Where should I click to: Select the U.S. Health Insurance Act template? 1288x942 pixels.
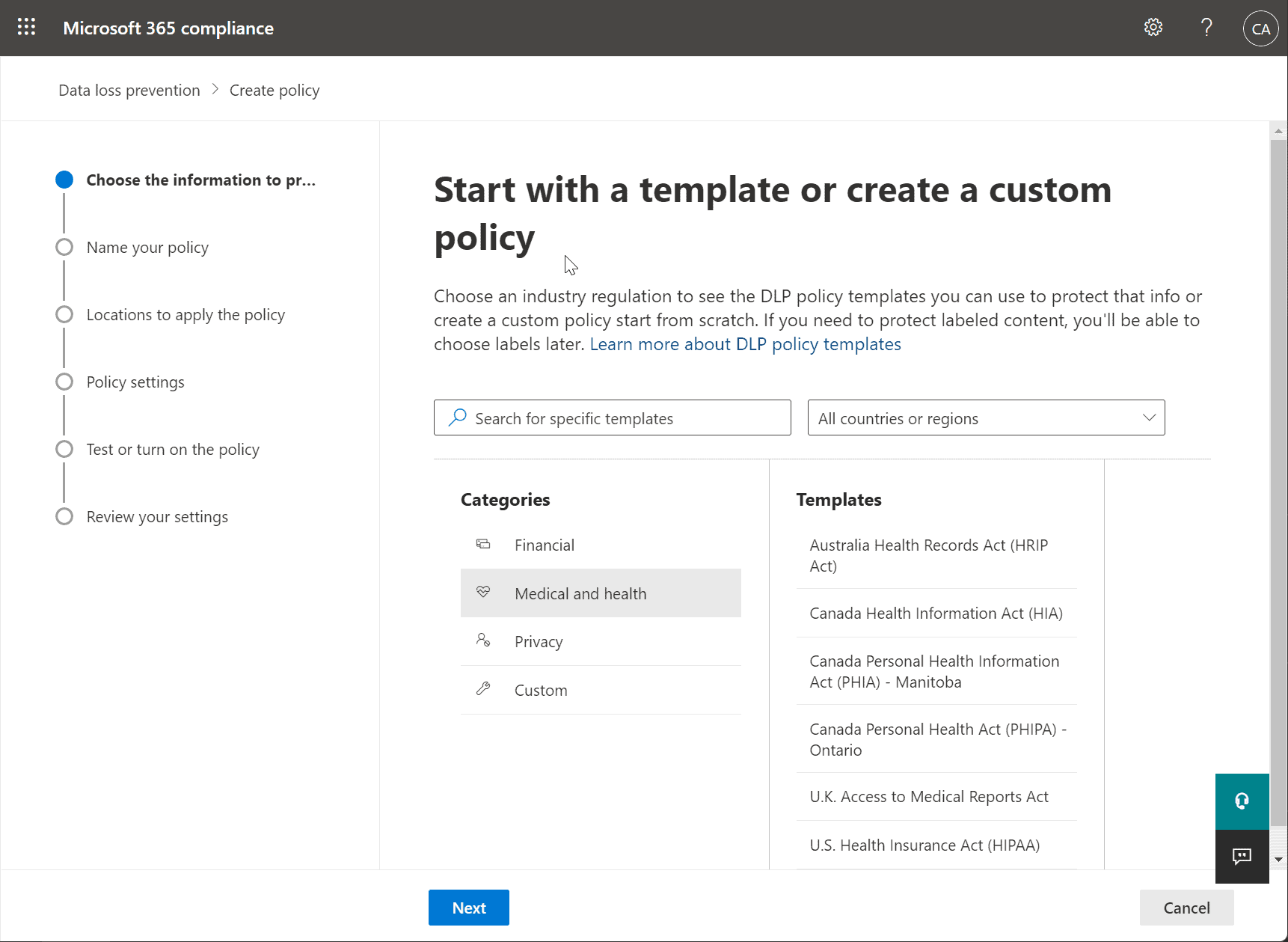pyautogui.click(x=924, y=845)
